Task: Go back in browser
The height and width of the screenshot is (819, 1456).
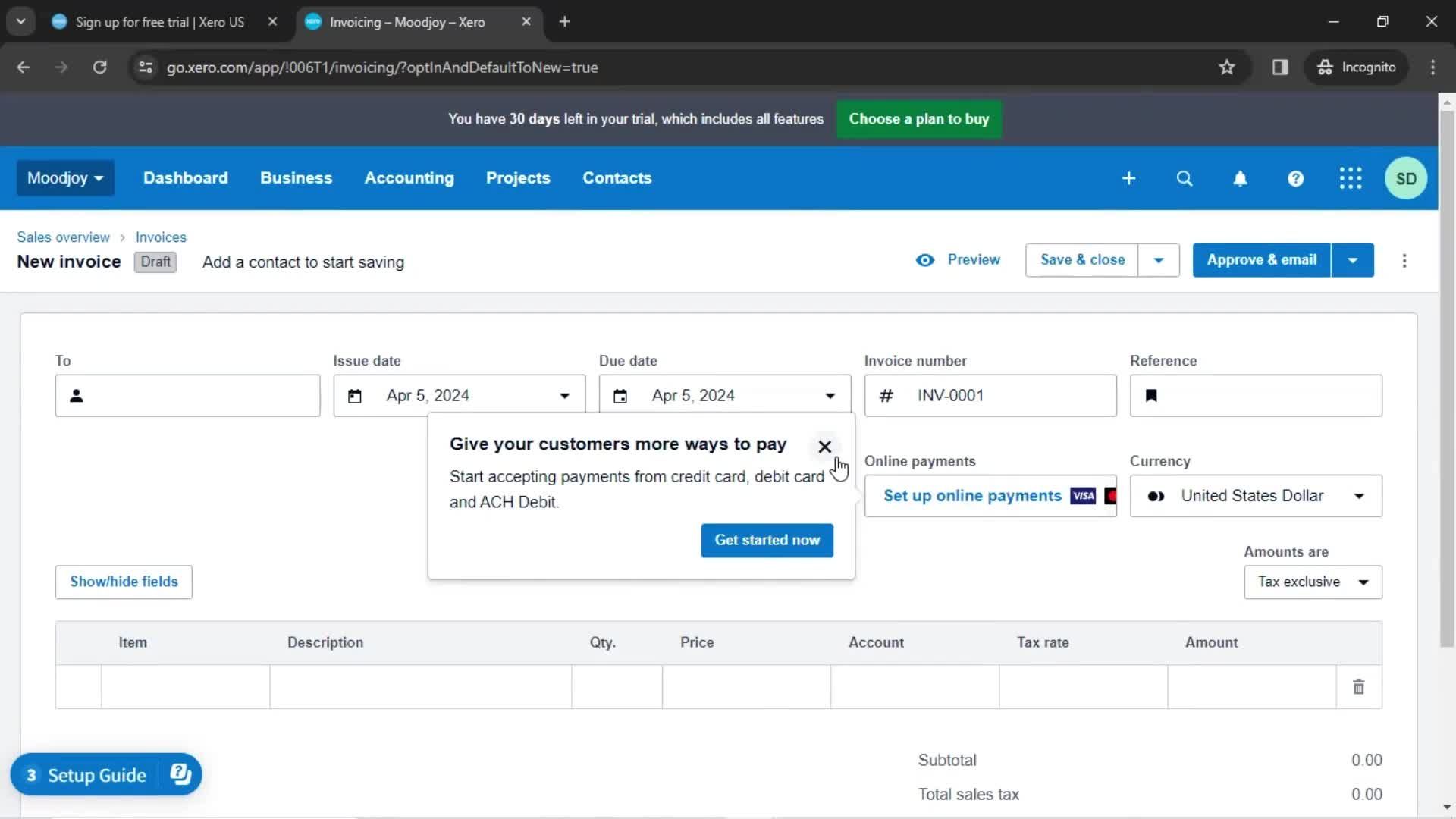Action: coord(24,67)
